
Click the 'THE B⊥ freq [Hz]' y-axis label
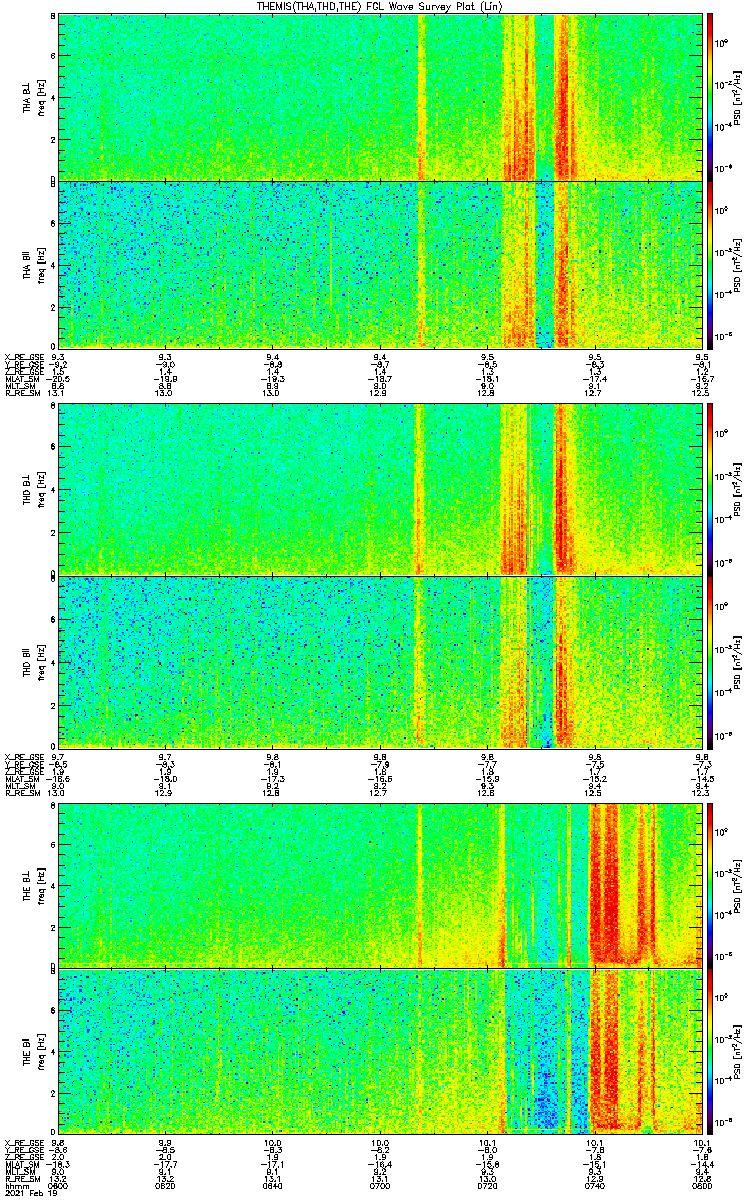(x=32, y=884)
